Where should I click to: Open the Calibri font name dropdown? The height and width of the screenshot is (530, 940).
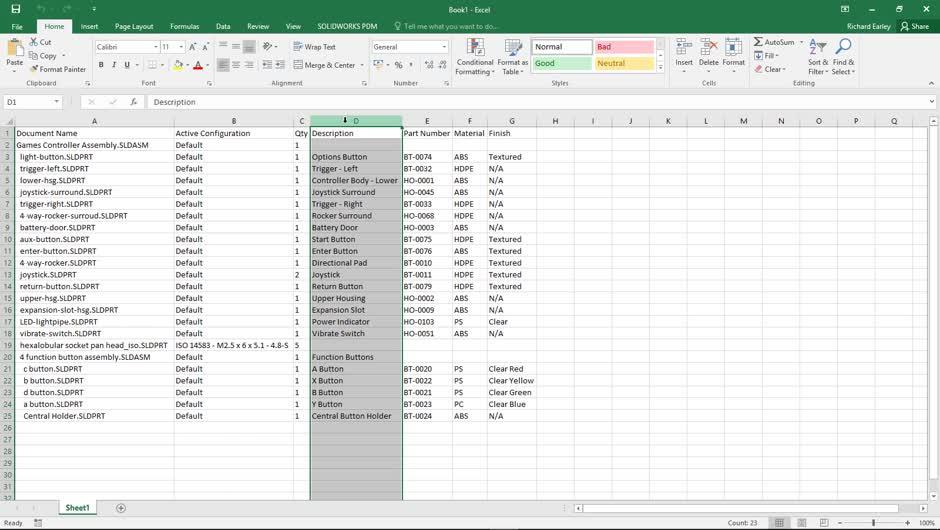(x=156, y=47)
